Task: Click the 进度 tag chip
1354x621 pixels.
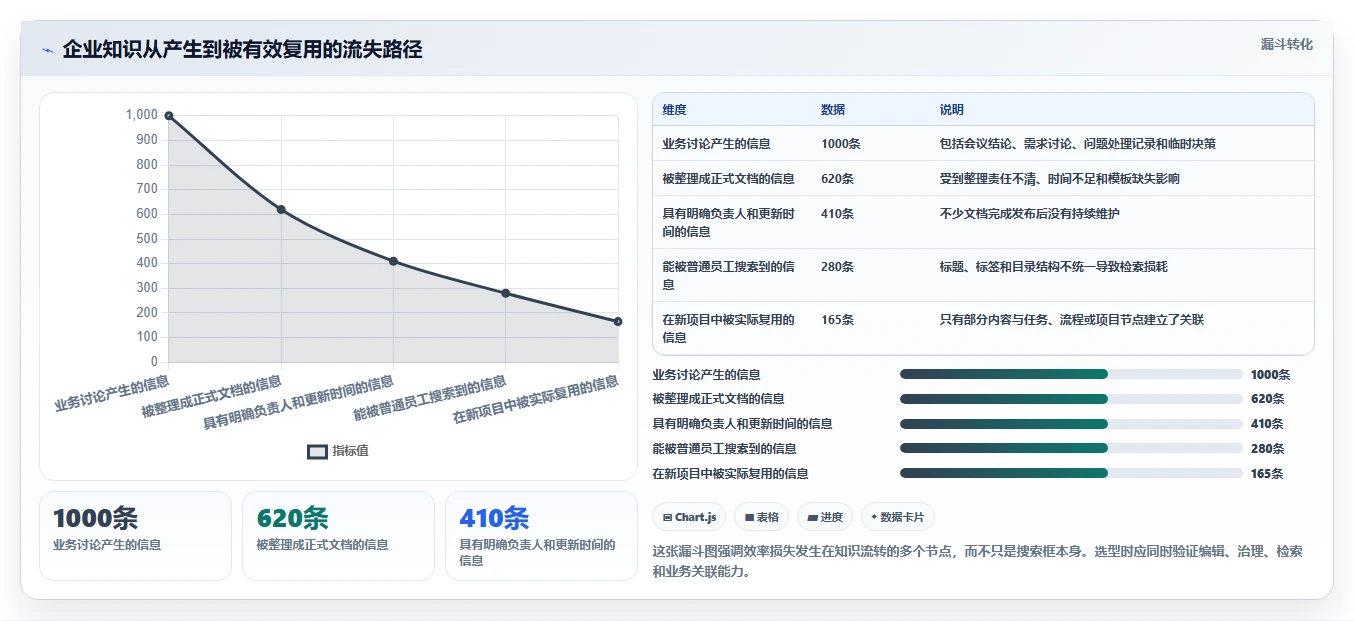Action: point(825,517)
